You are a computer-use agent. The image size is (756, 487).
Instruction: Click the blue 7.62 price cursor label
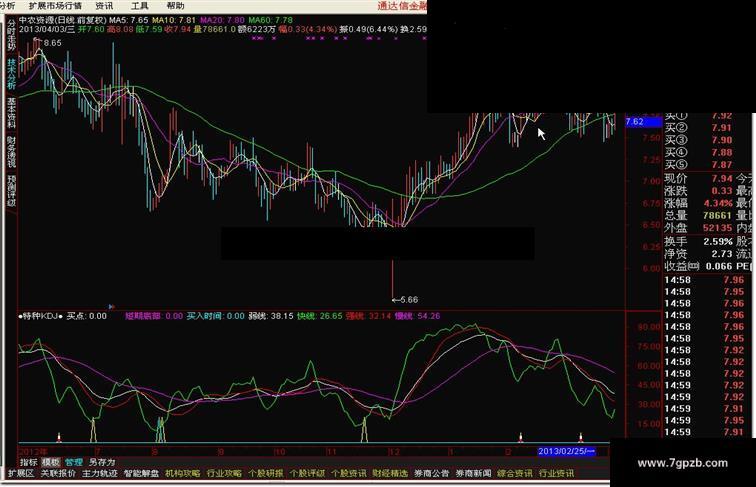(x=643, y=122)
